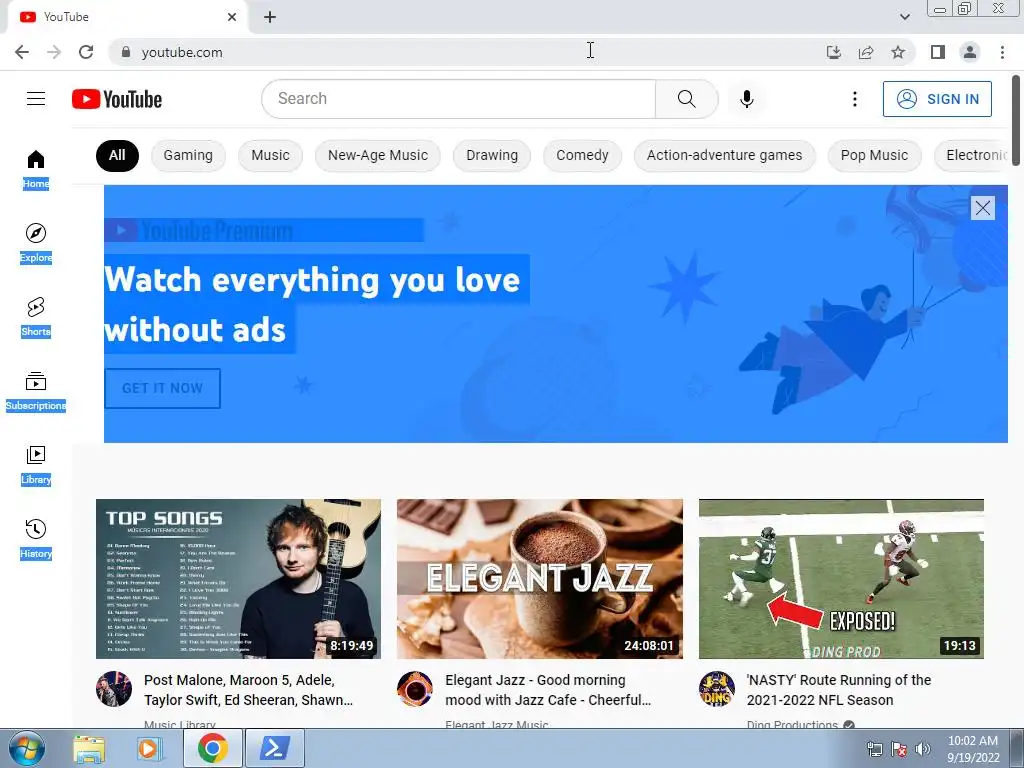Click the taskbar clock 10:02 AM
Viewport: 1024px width, 768px height.
pyautogui.click(x=973, y=741)
